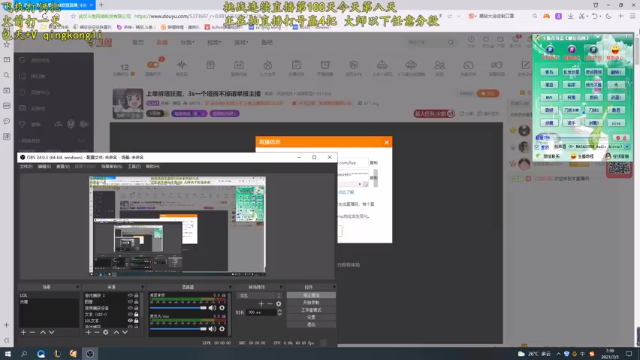Open Mic/Aux audio settings gear in OBS mixer
Viewport: 640px width, 360px height.
222,329
